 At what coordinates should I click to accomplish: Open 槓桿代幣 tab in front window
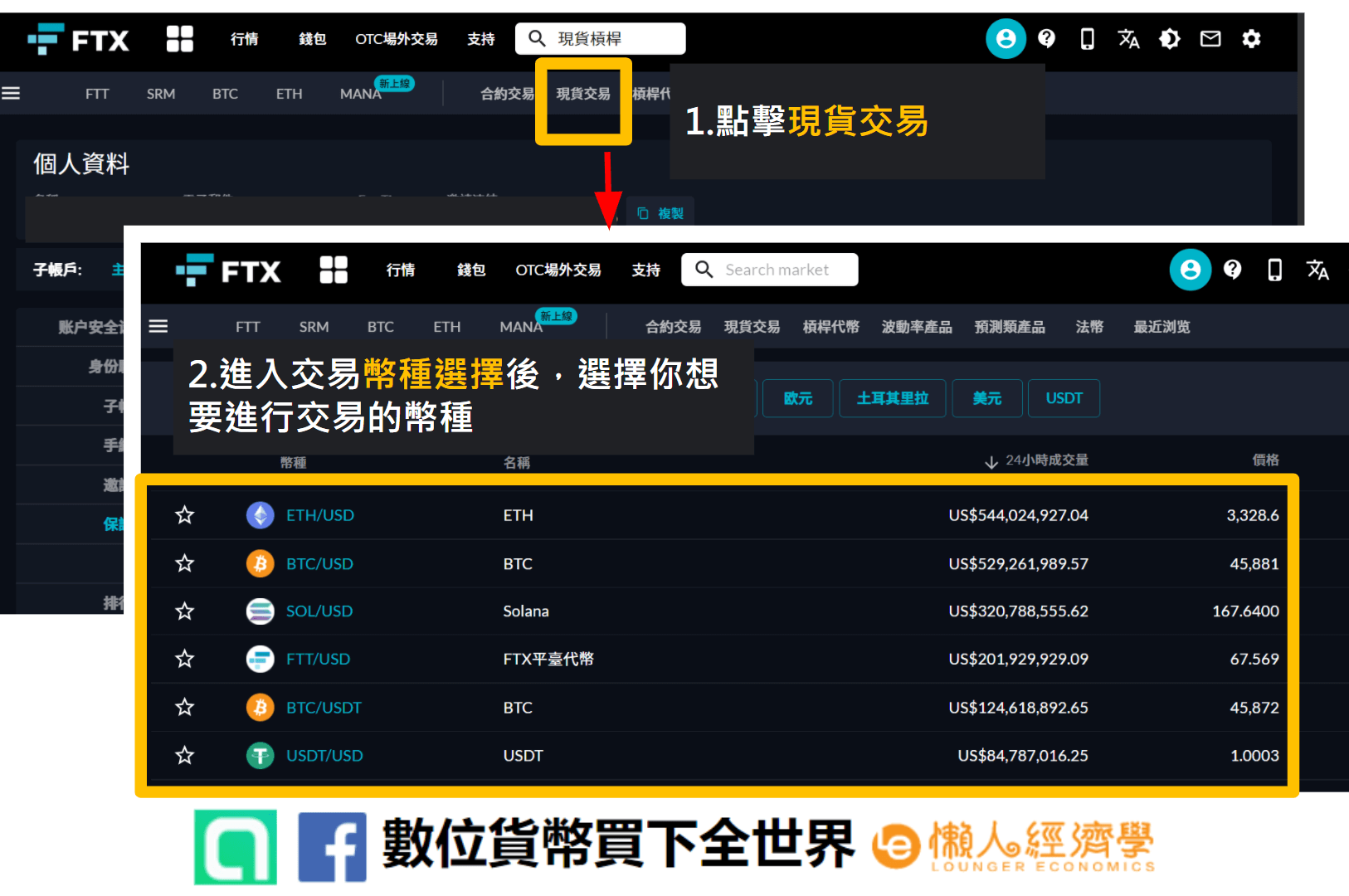[x=830, y=327]
